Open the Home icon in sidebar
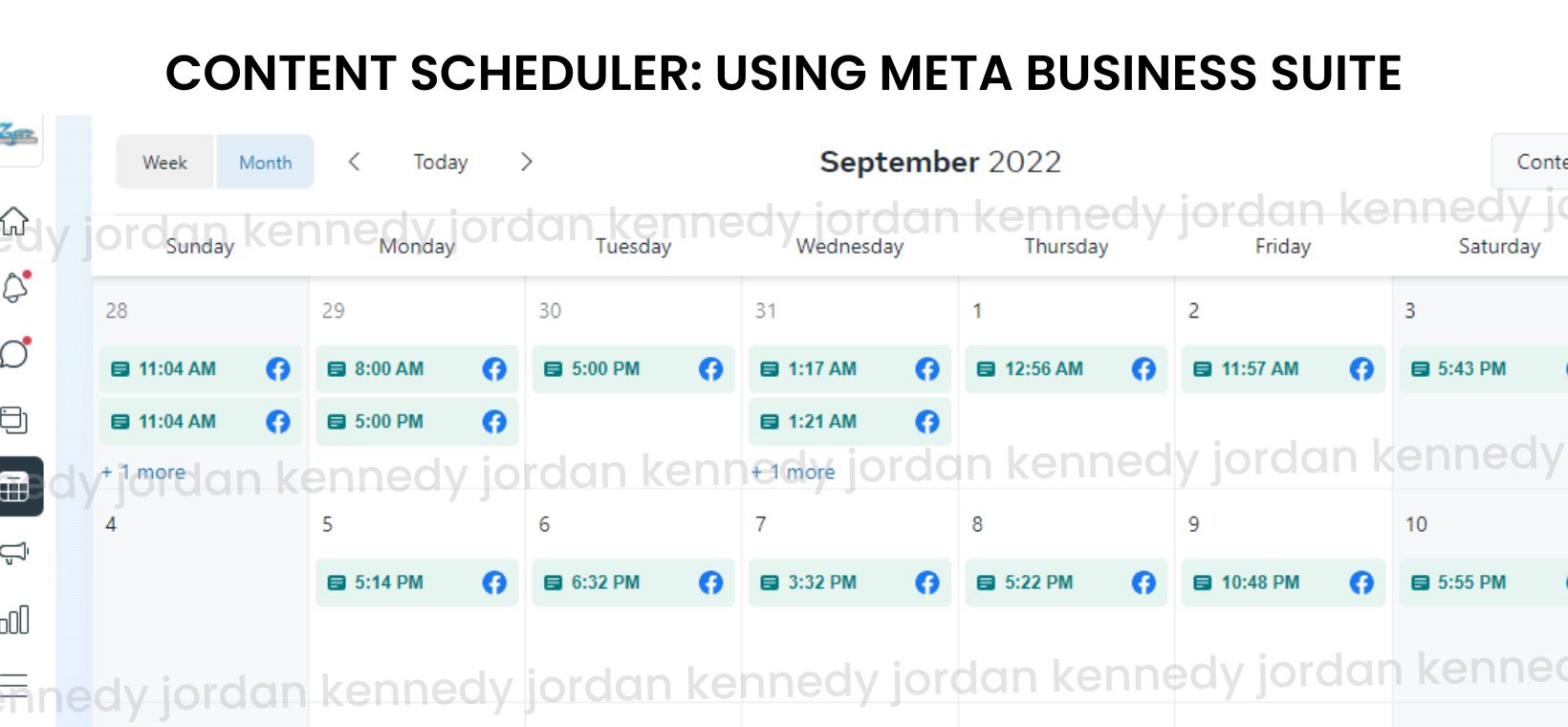Screen dimensions: 1568x727 coord(14,221)
